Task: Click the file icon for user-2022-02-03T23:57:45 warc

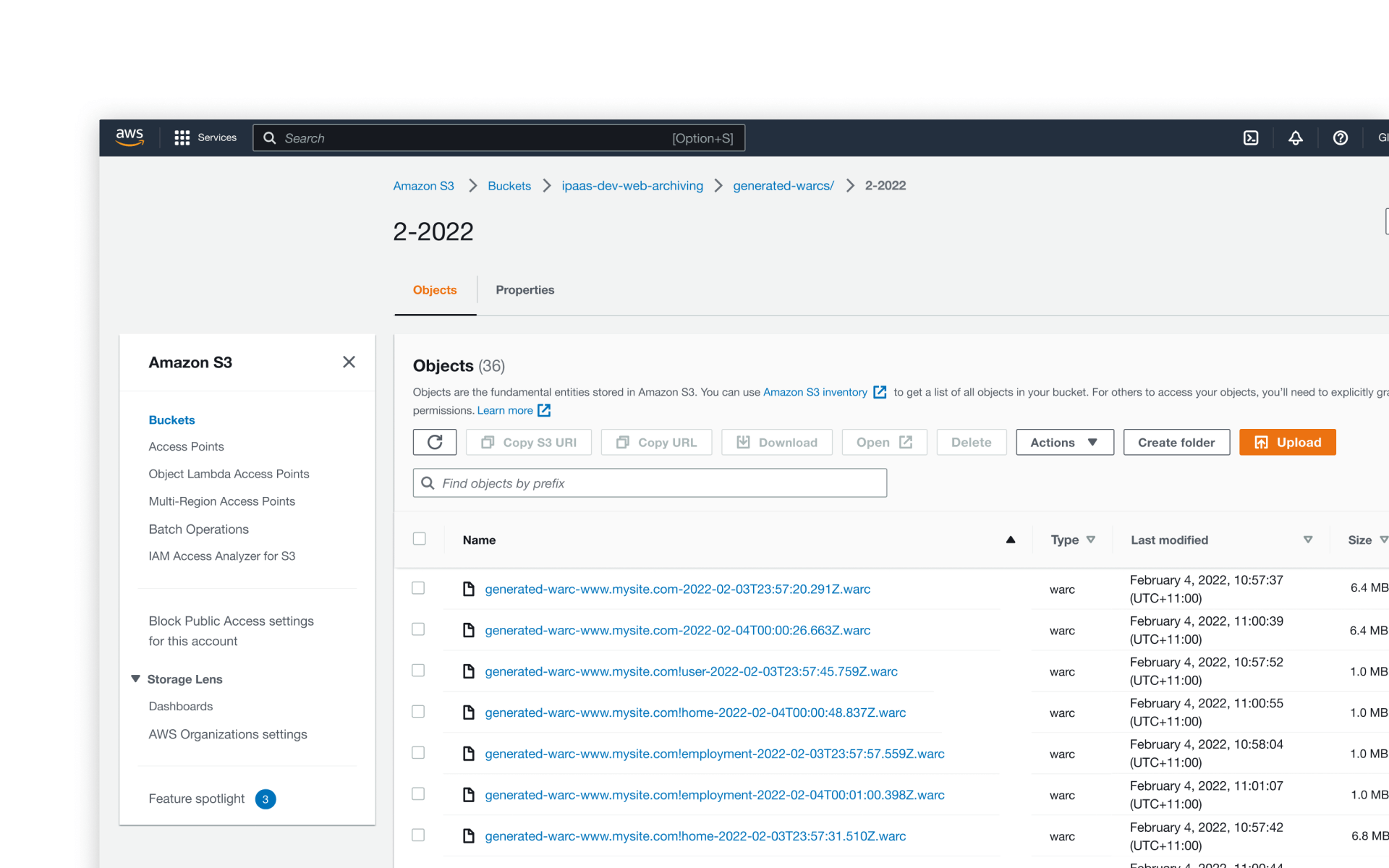Action: 469,671
